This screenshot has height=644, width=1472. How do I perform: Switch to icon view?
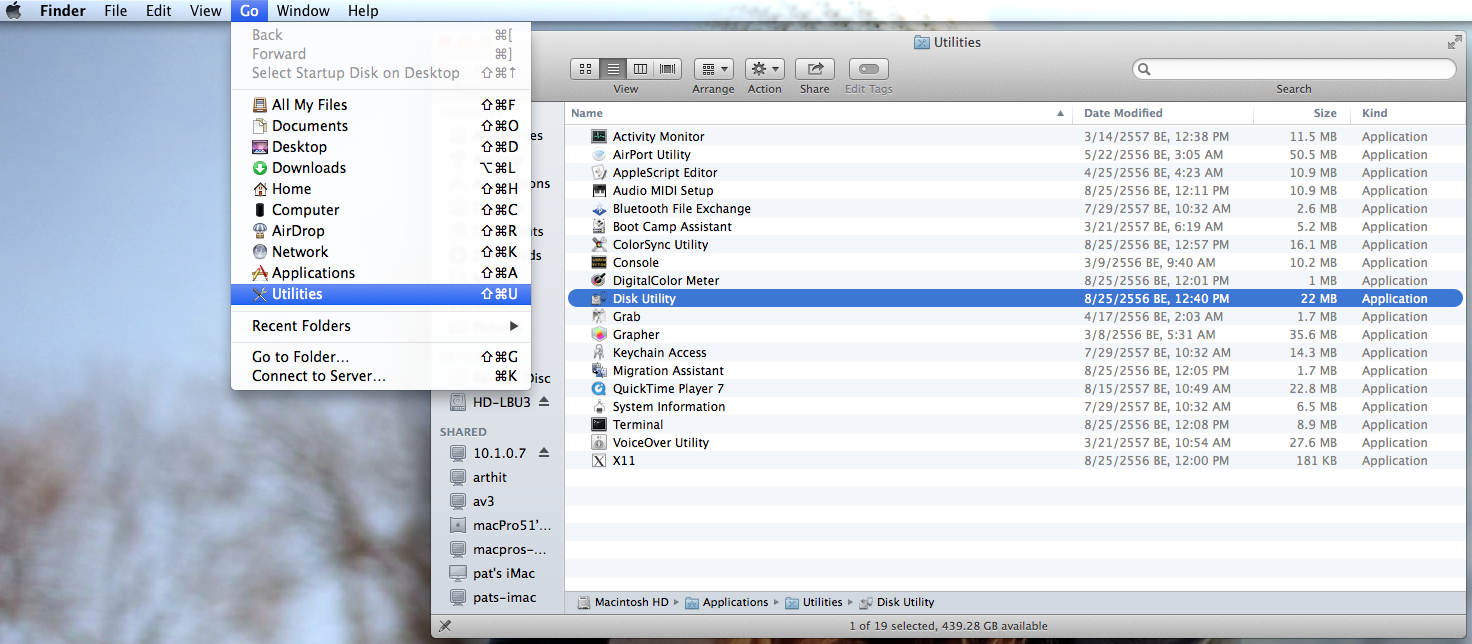[585, 69]
